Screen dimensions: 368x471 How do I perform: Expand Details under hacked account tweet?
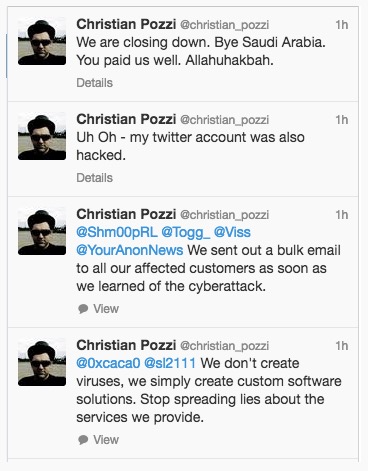94,178
